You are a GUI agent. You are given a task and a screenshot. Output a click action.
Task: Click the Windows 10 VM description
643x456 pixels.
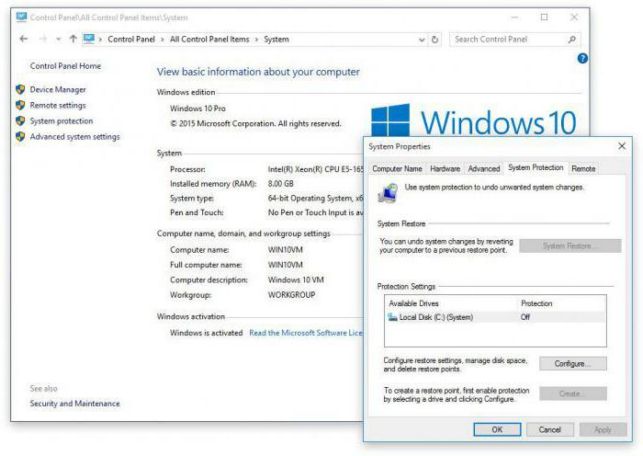296,280
